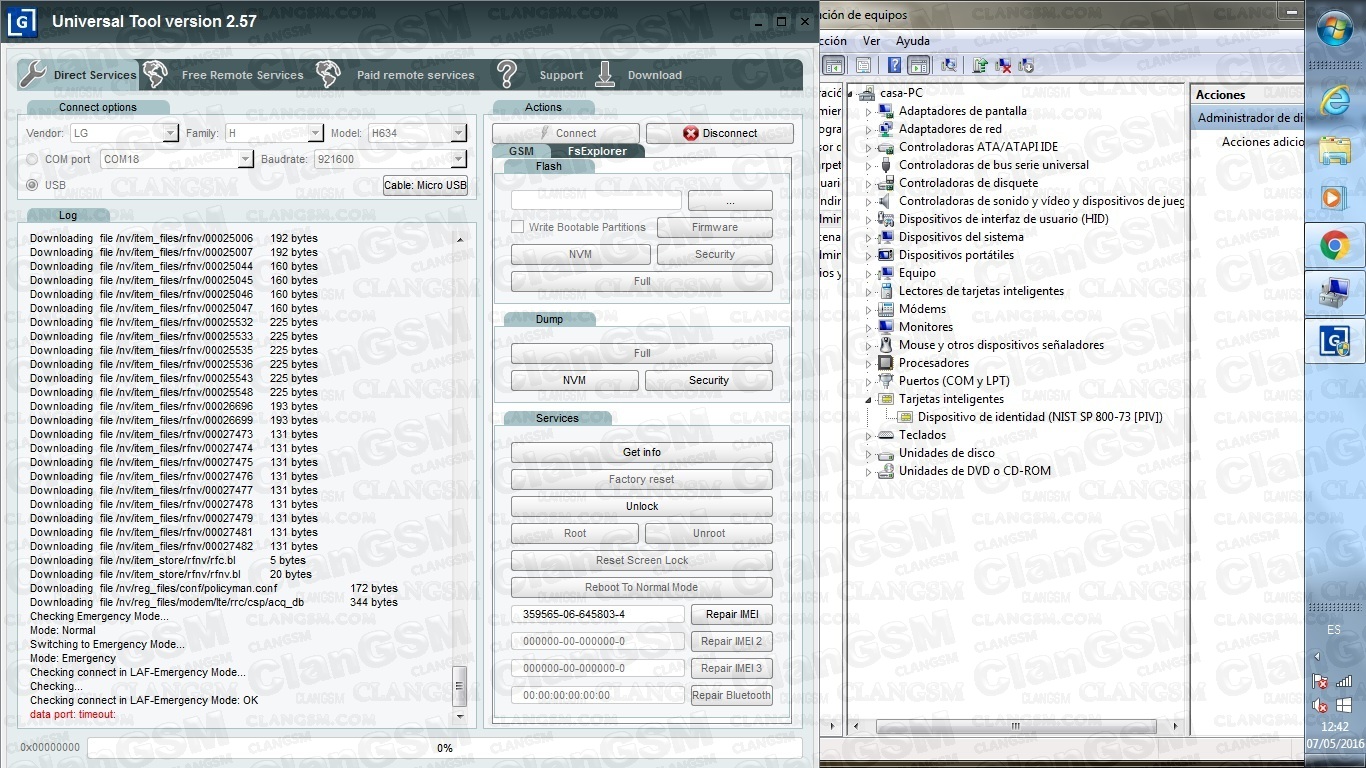1366x768 pixels.
Task: Select Procesadores device category icon
Action: click(x=885, y=363)
